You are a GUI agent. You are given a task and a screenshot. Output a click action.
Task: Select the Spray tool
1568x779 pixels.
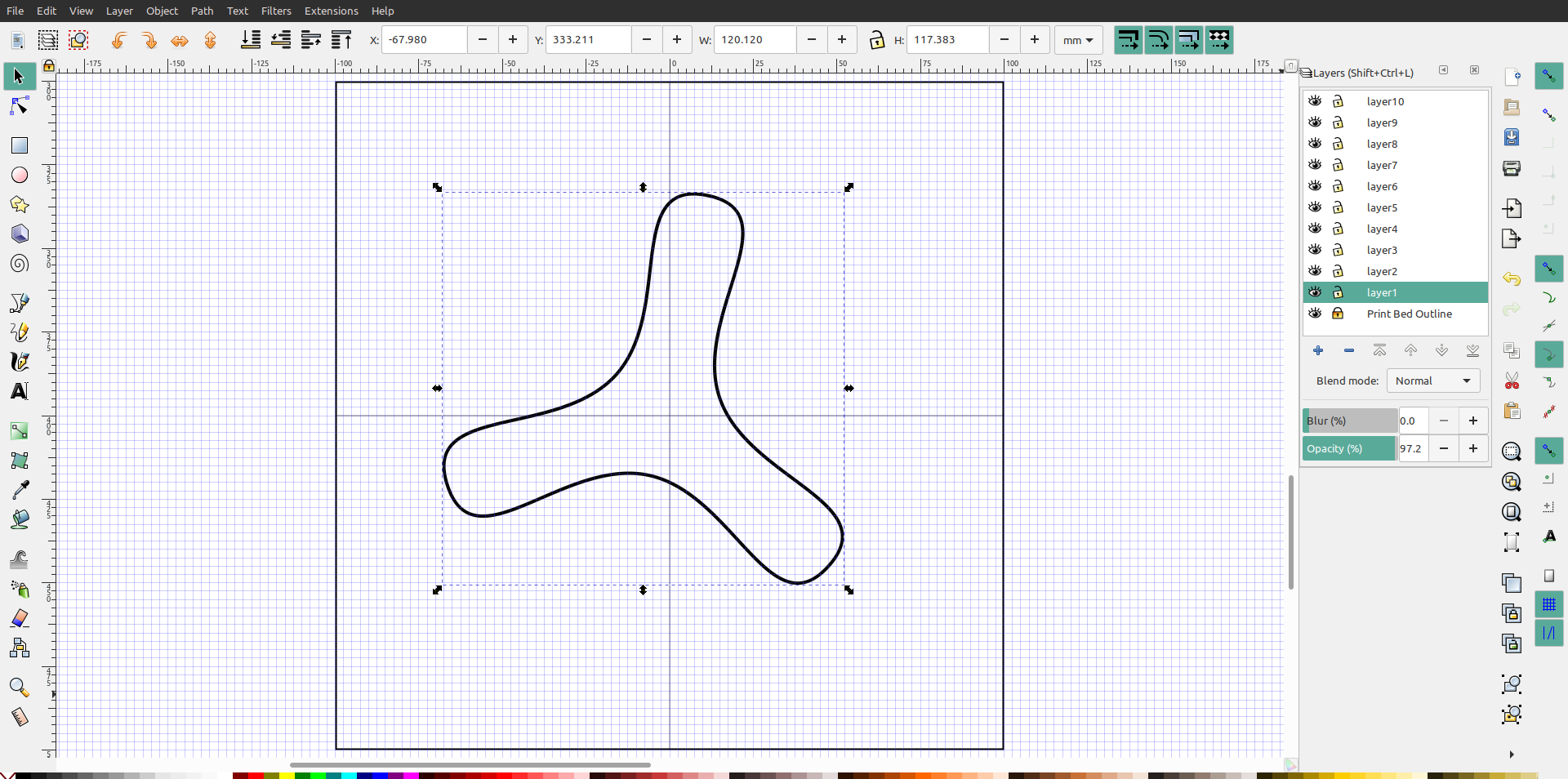click(20, 589)
